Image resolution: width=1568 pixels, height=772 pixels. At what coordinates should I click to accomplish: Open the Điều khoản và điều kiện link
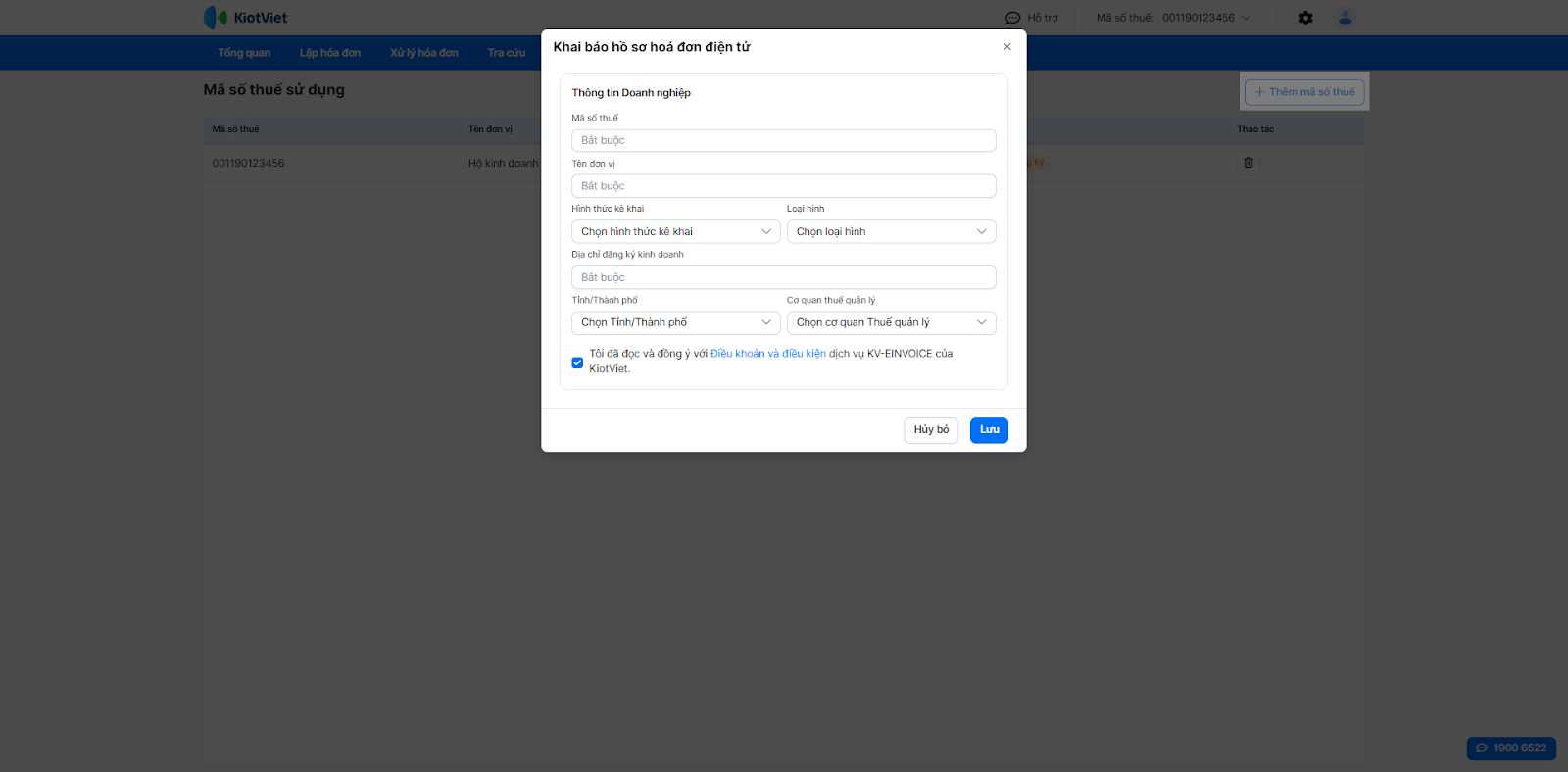(x=768, y=354)
